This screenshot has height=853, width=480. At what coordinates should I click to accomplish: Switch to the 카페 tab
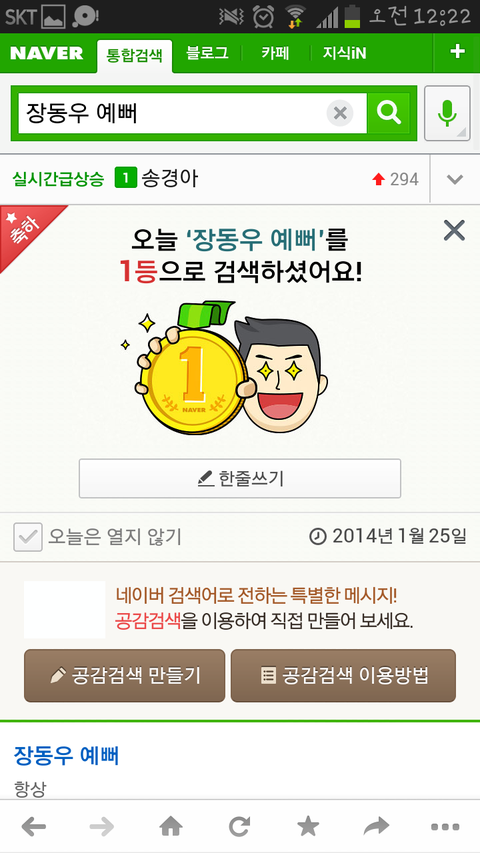click(x=275, y=53)
